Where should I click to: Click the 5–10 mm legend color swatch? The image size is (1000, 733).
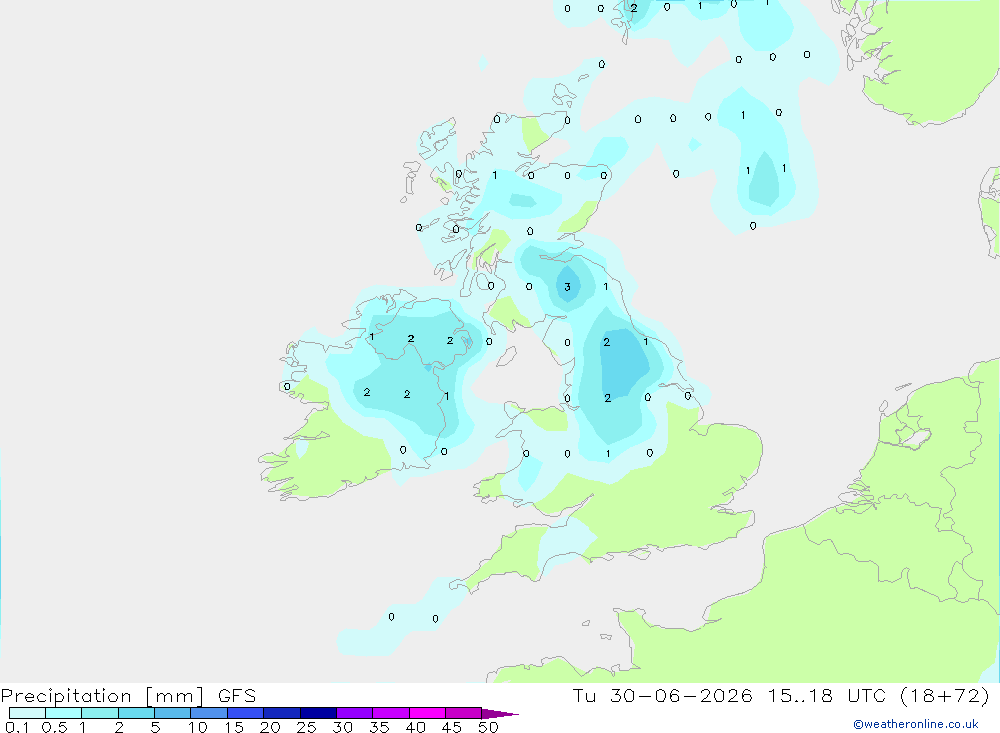(x=172, y=713)
